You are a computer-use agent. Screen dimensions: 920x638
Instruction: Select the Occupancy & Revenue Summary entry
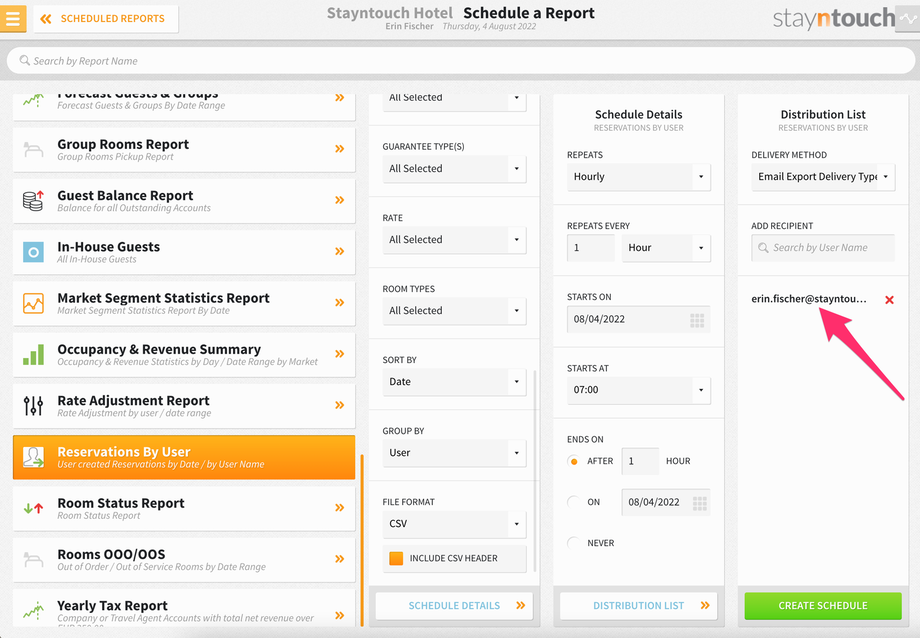click(x=184, y=355)
